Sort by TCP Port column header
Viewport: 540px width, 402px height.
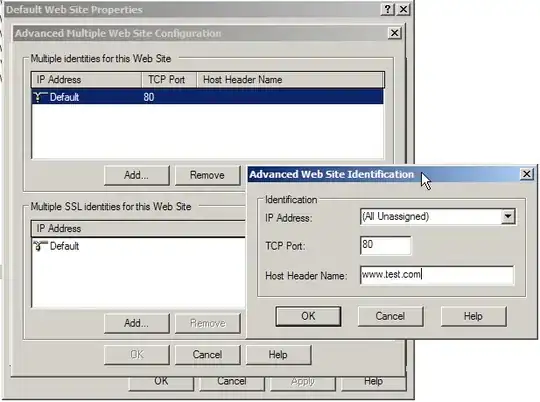[x=169, y=80]
